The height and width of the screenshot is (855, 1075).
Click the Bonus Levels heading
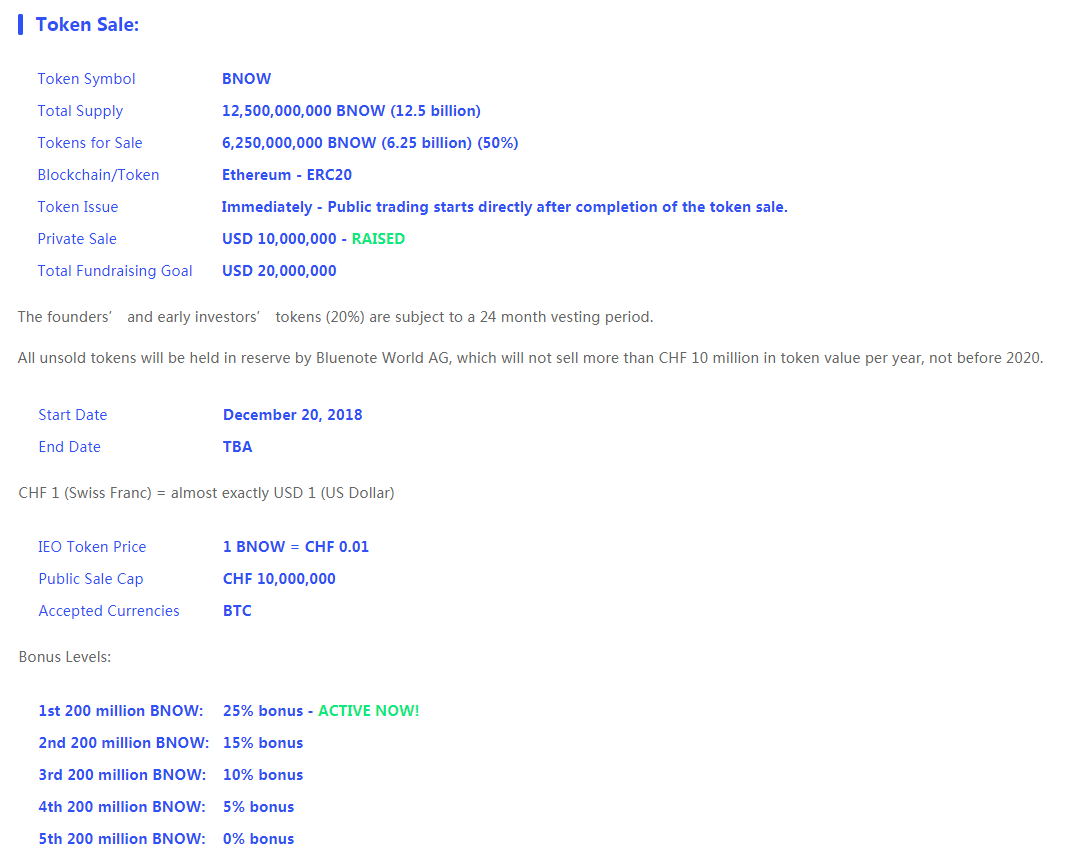pos(64,657)
